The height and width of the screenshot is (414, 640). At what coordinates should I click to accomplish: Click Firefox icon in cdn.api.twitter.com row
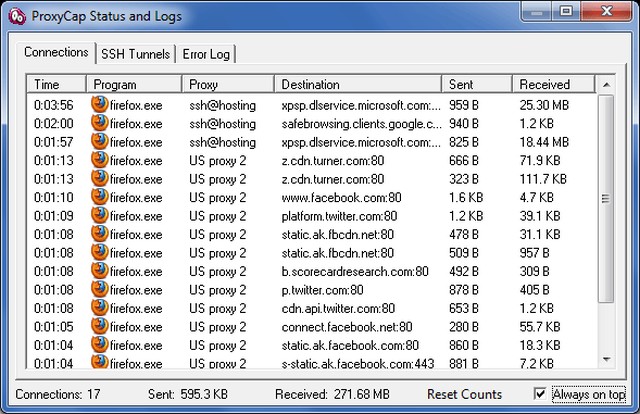[100, 308]
